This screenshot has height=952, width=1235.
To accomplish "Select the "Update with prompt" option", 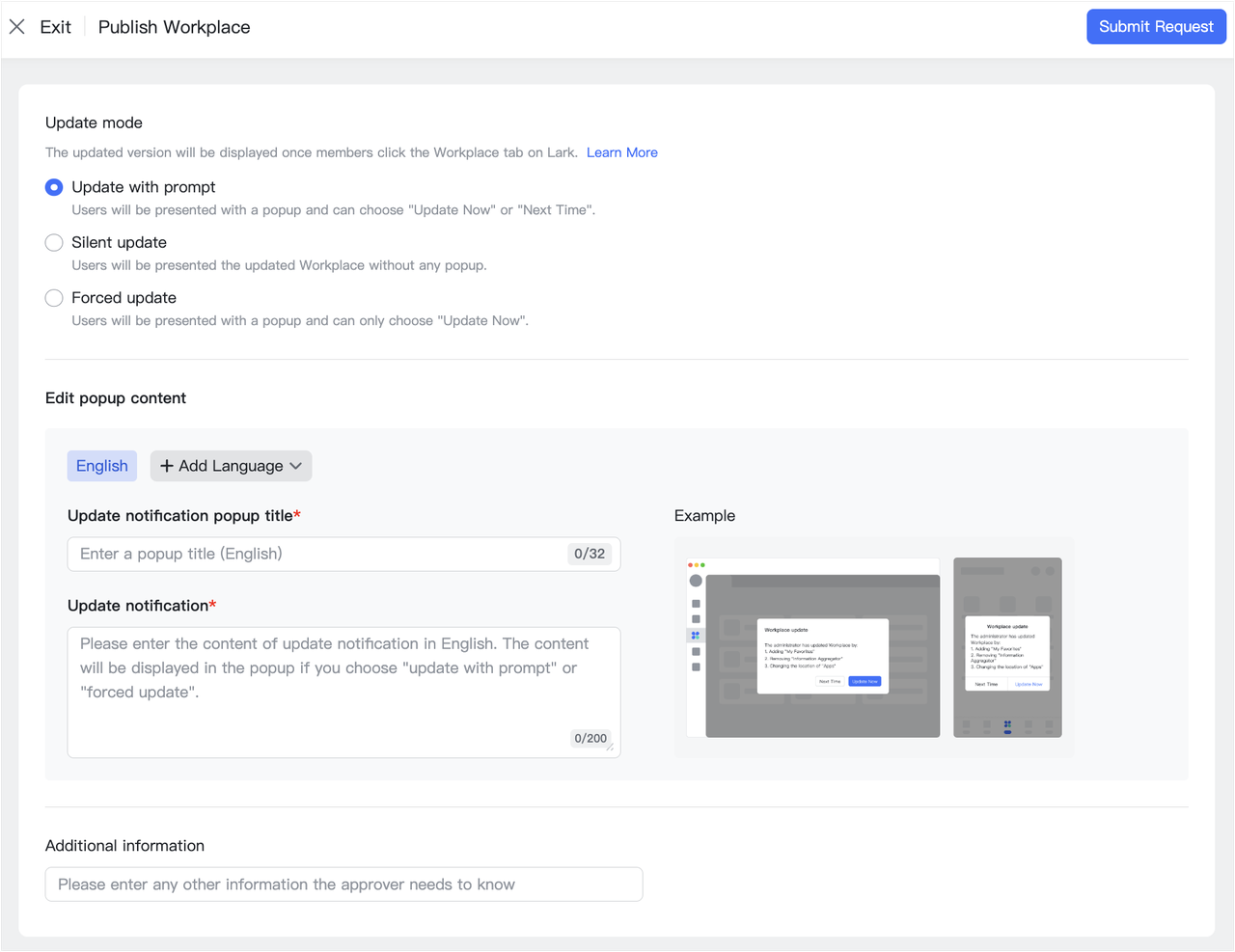I will tap(53, 187).
